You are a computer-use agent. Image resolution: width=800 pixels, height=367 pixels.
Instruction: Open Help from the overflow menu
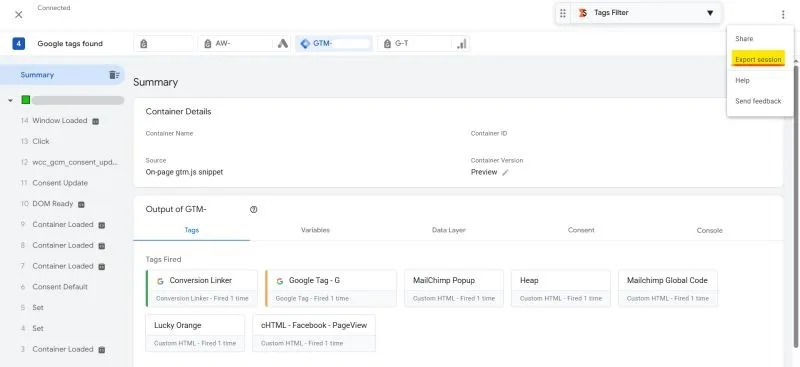click(x=742, y=81)
